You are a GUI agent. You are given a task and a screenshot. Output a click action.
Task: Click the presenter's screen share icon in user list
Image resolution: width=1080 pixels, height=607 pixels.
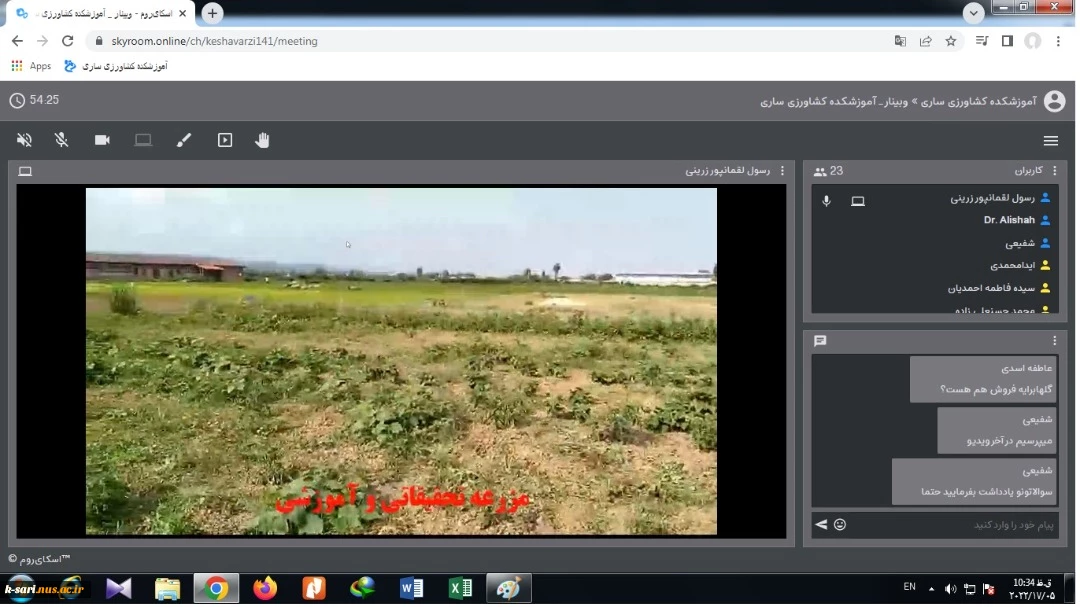[858, 201]
